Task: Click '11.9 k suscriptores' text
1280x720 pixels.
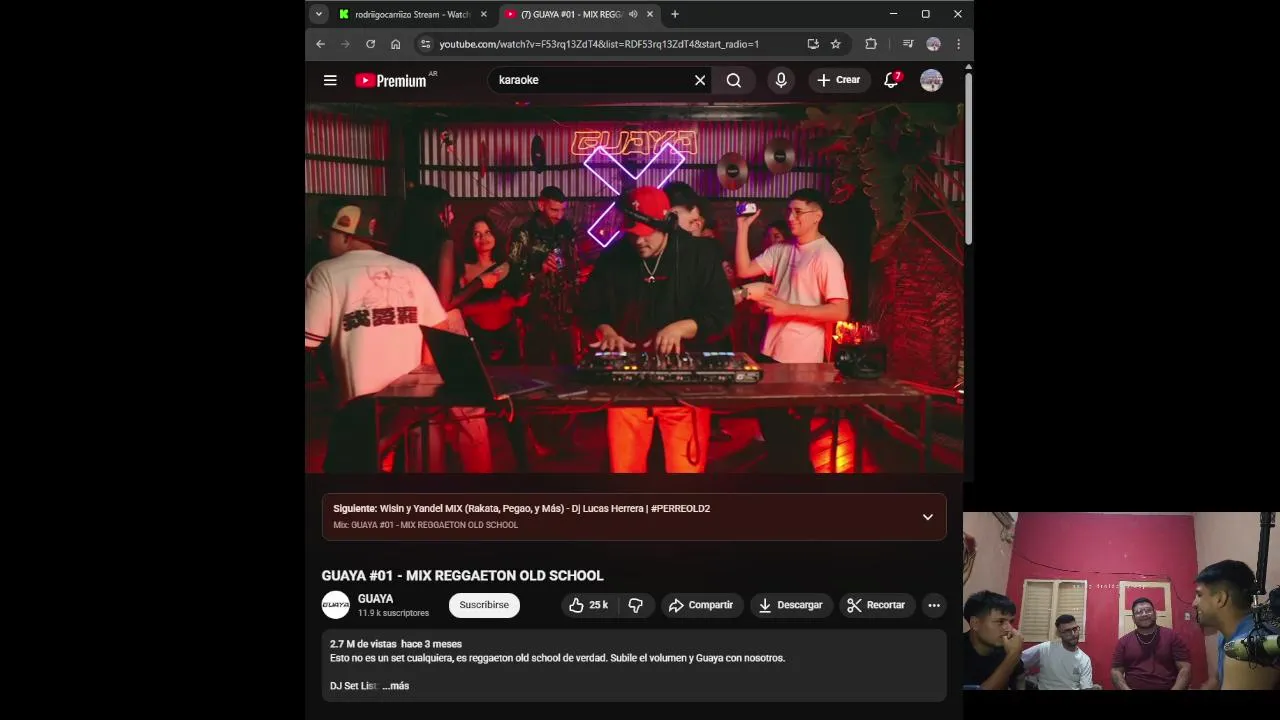Action: coord(393,613)
